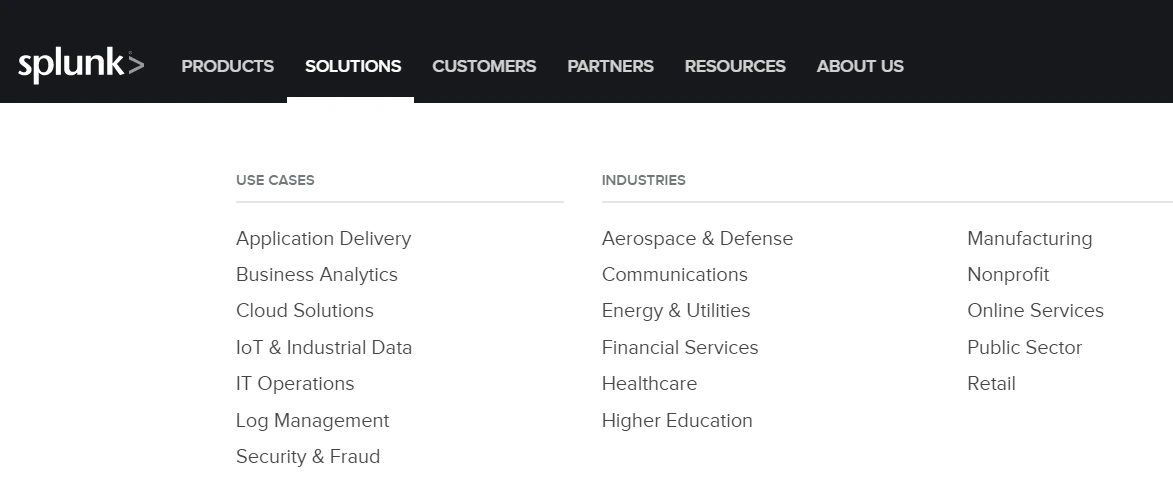The height and width of the screenshot is (499, 1173).
Task: Open Security & Fraud use case
Action: point(307,456)
